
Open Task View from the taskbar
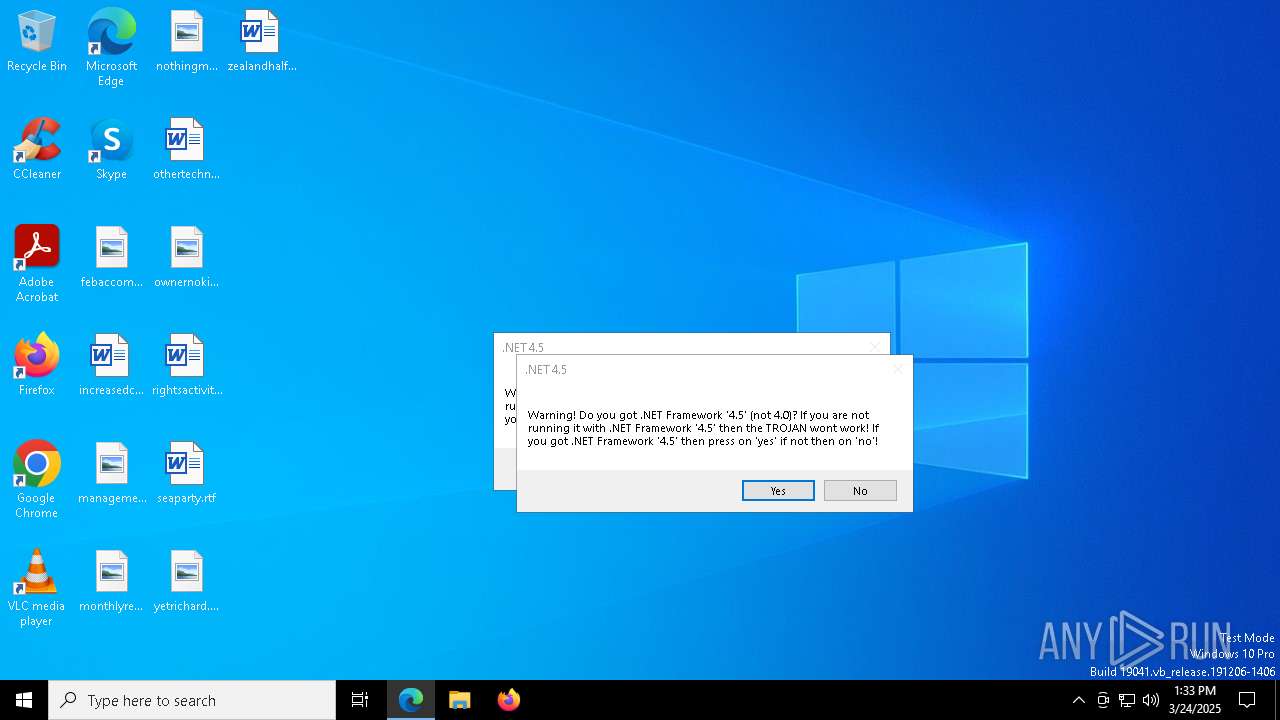[x=360, y=700]
